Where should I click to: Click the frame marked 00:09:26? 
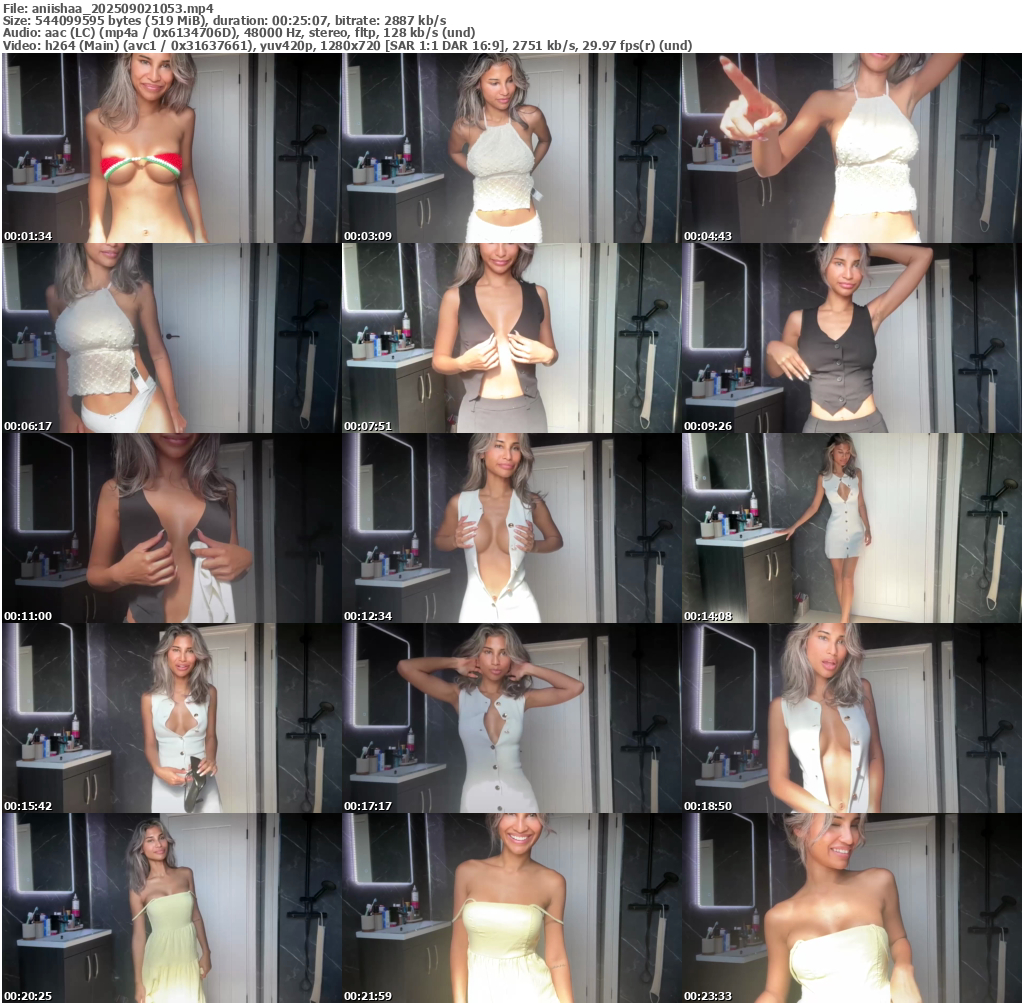[851, 338]
